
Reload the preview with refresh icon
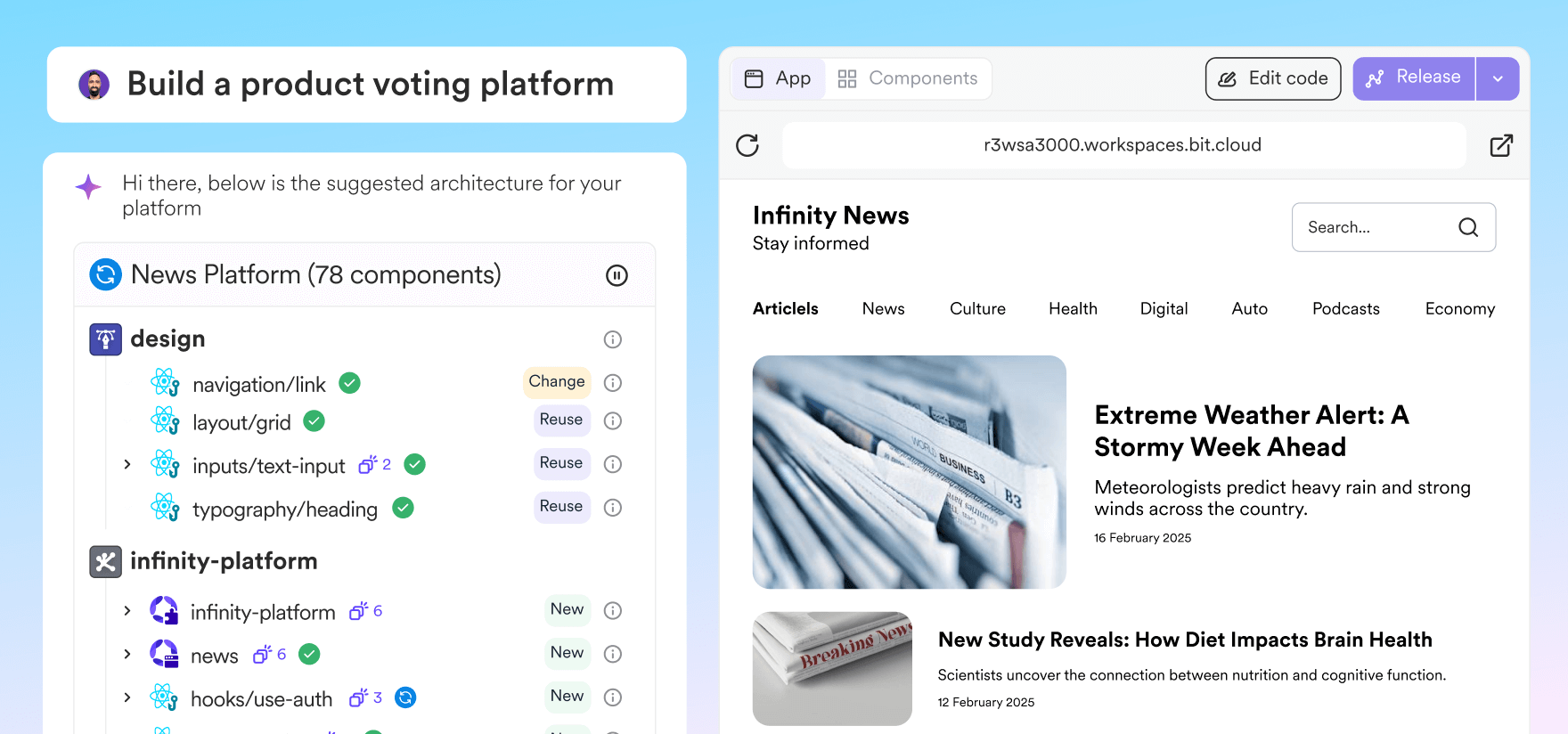[747, 145]
